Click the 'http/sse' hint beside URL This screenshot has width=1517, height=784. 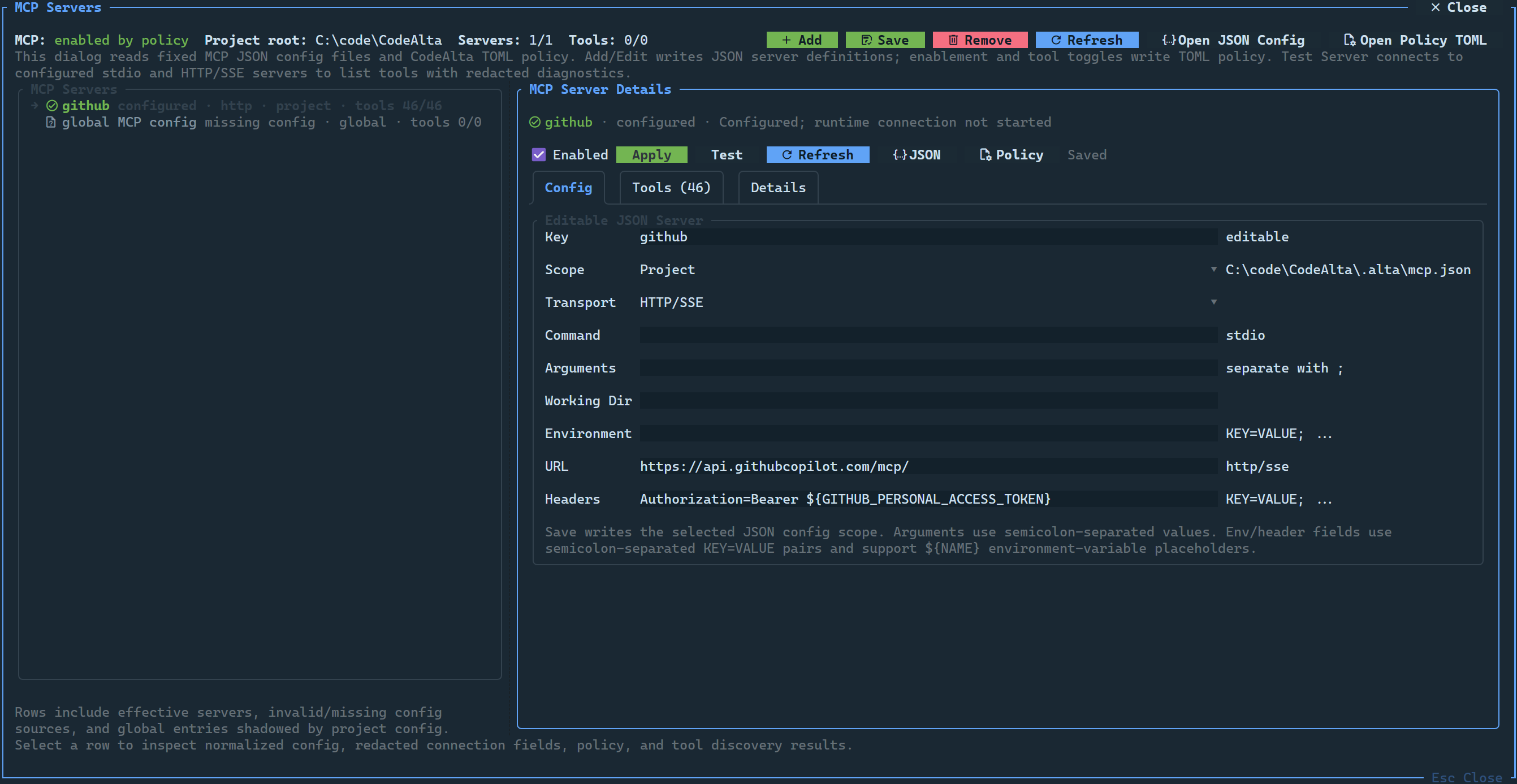[1257, 466]
